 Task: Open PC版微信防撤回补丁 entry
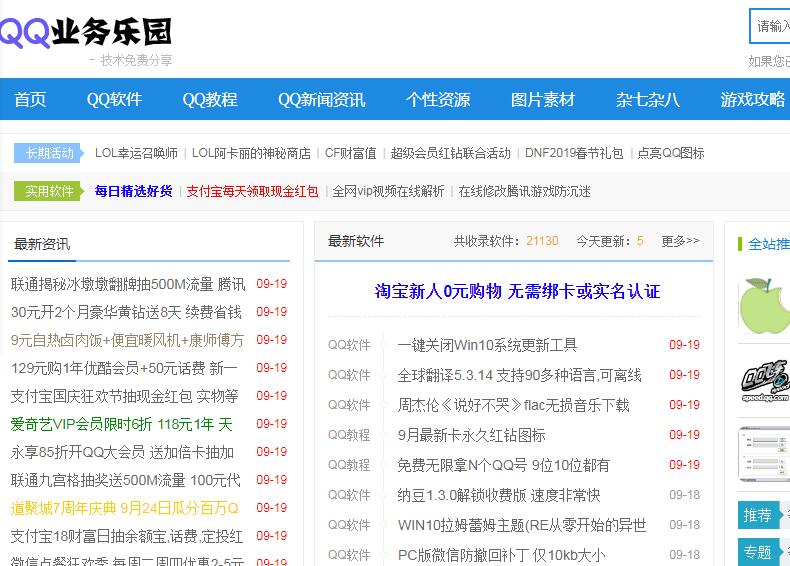click(x=501, y=555)
